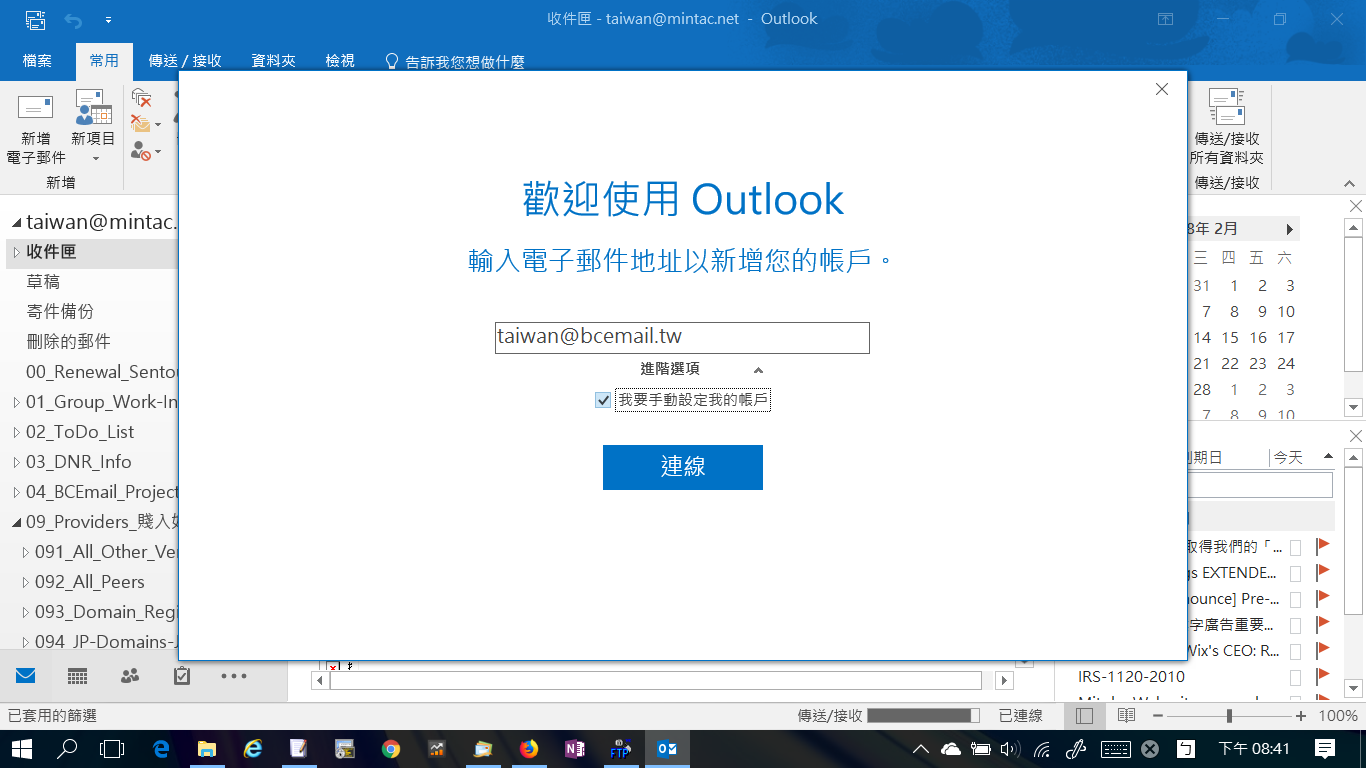Click the email address input field

(682, 338)
